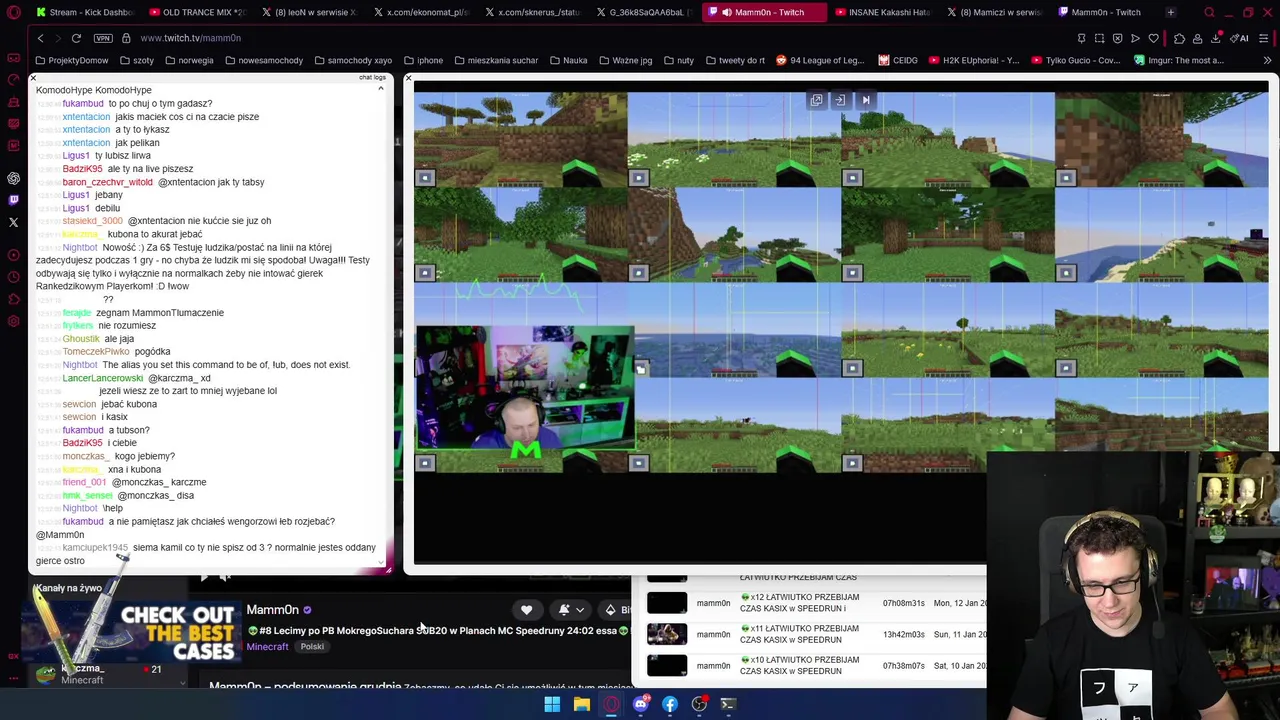This screenshot has height=720, width=1280.
Task: Open the tweety do rt bookmark folder
Action: click(734, 60)
